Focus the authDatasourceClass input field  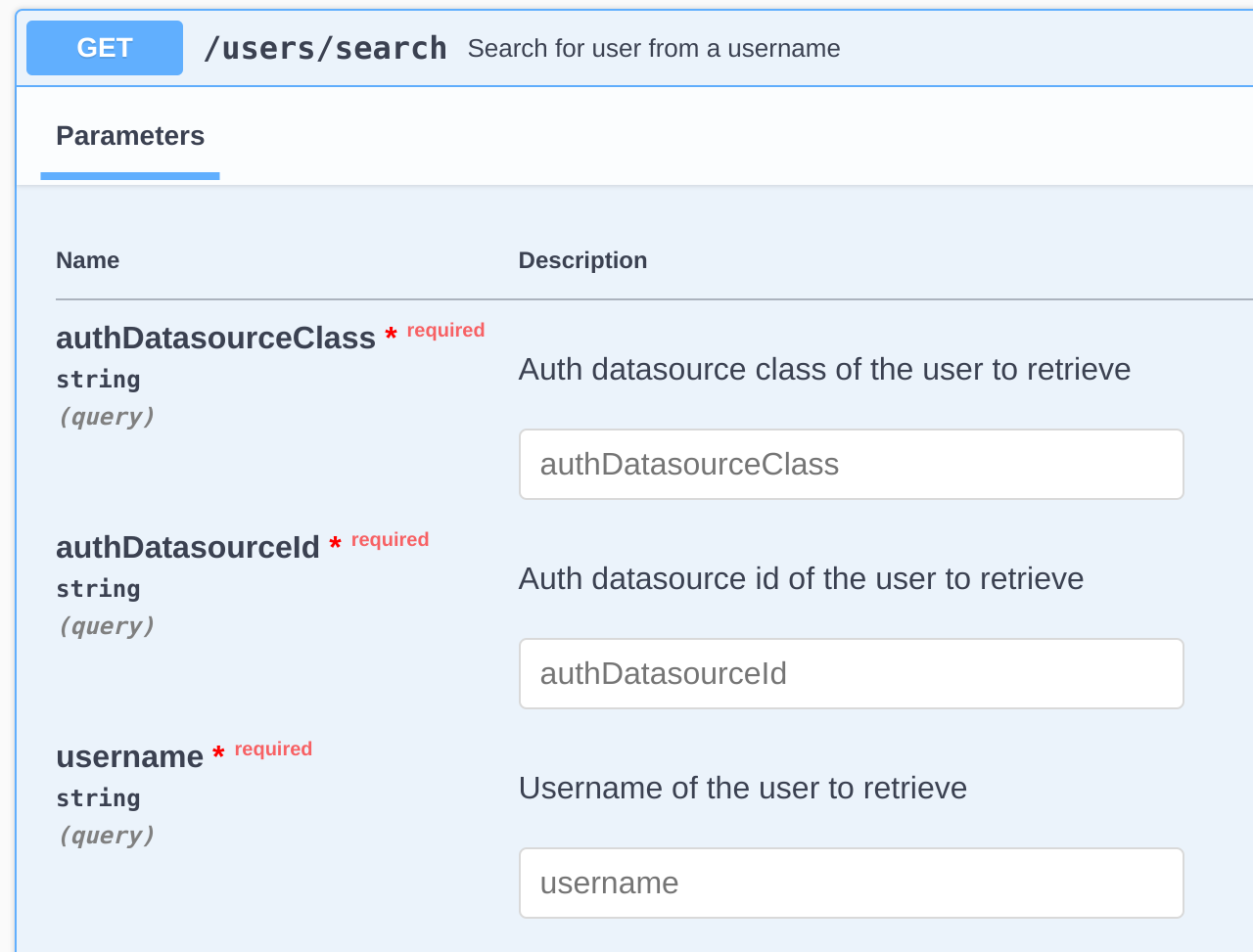(x=851, y=464)
